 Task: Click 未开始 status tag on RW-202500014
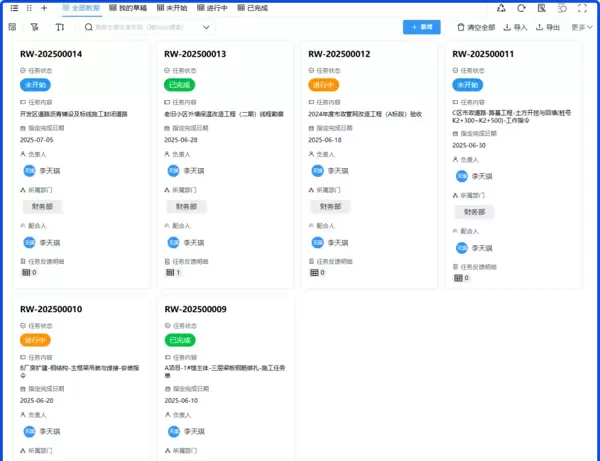click(x=35, y=86)
